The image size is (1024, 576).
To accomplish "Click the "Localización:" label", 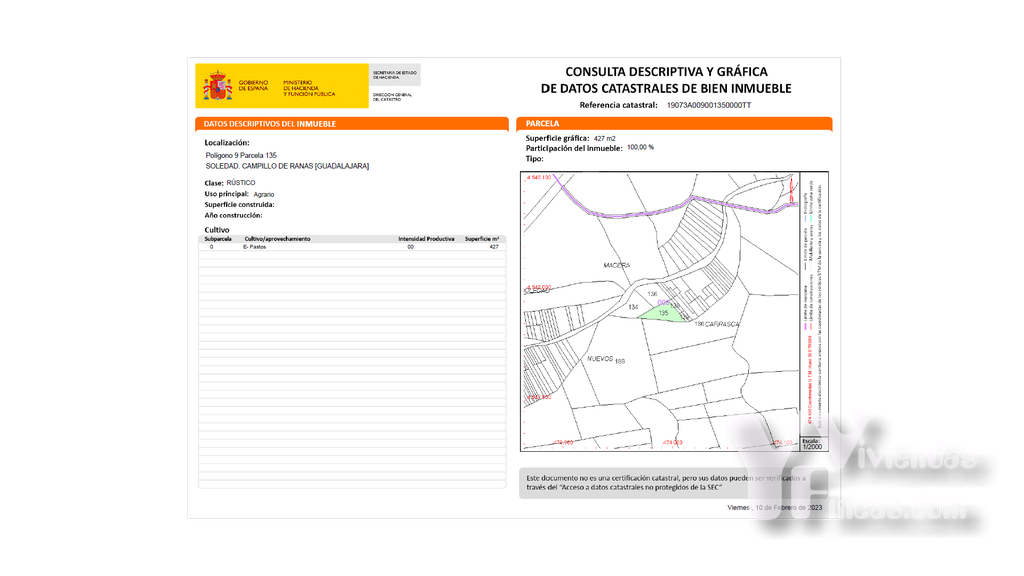I will pyautogui.click(x=227, y=142).
